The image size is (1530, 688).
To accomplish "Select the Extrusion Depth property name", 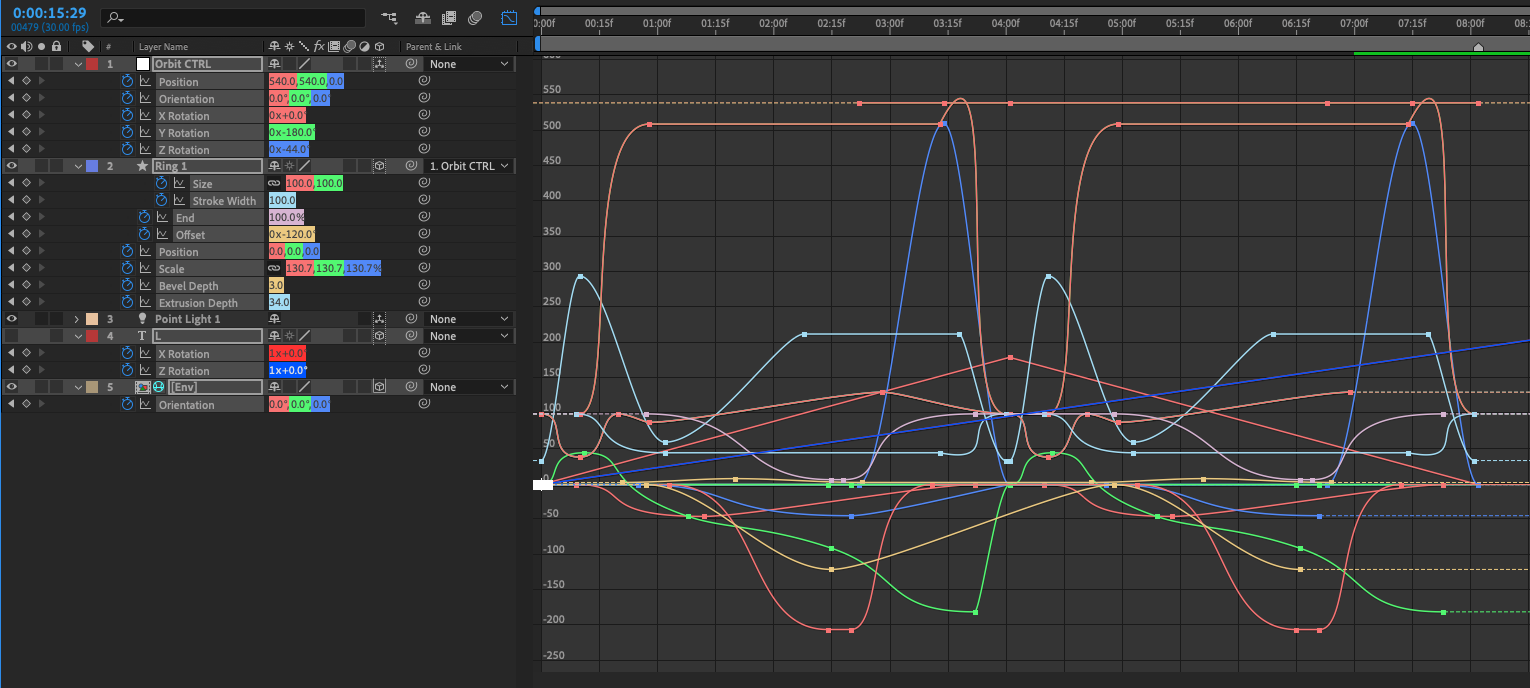I will click(x=198, y=303).
